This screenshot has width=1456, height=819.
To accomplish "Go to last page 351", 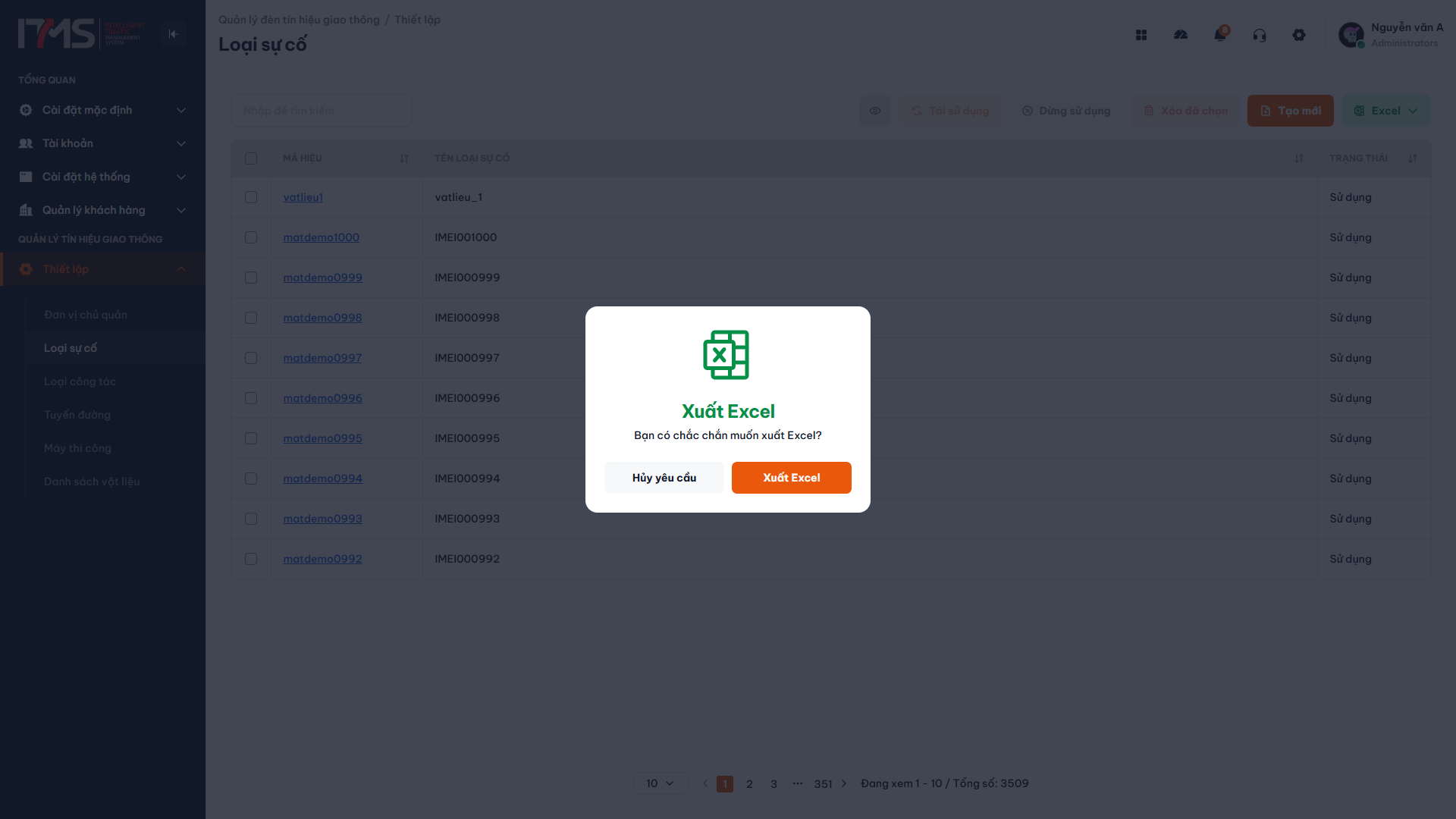I will pos(823,784).
